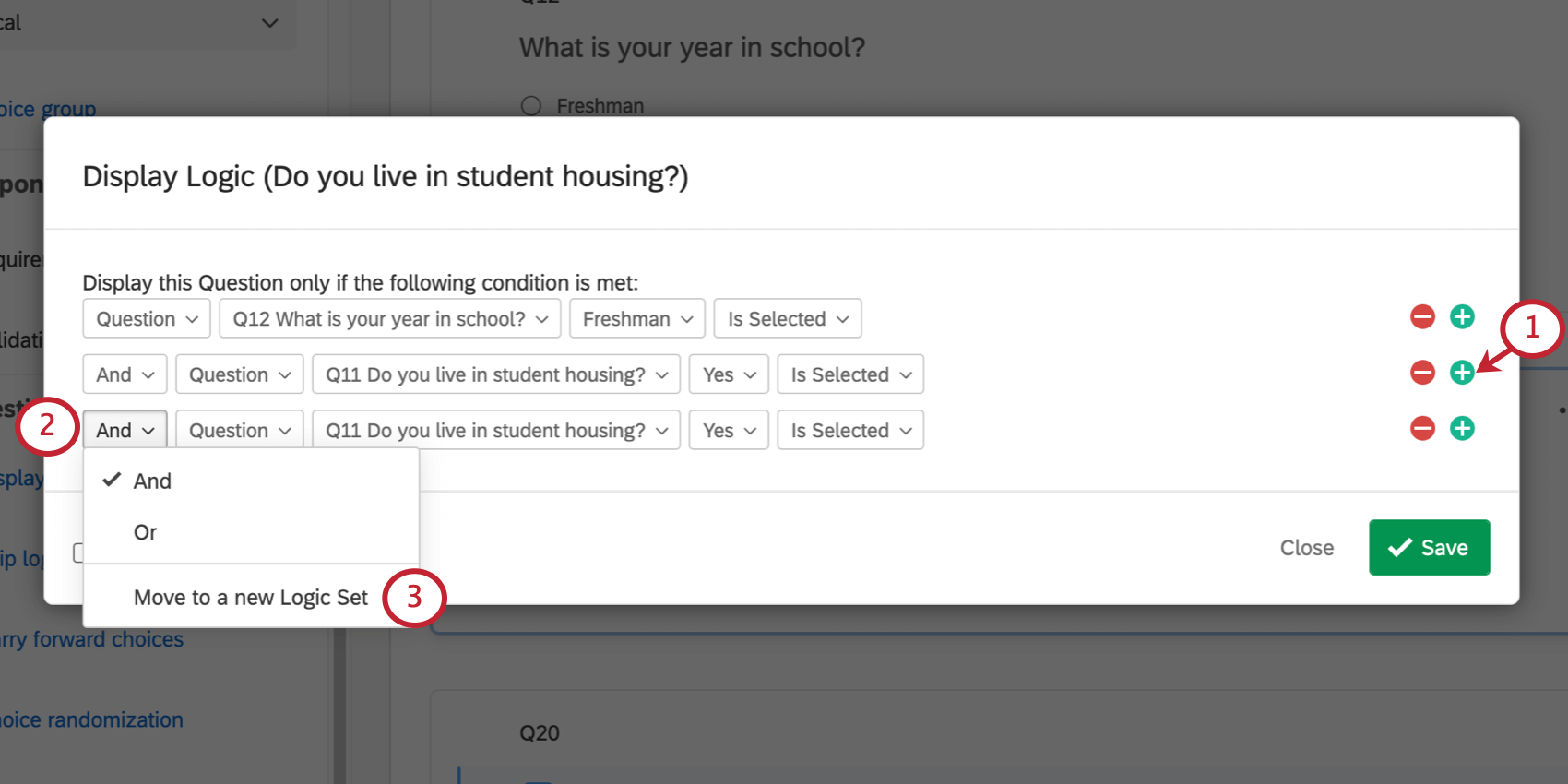The image size is (1568, 784).
Task: Expand Q12 year in school question dropdown
Action: click(390, 319)
